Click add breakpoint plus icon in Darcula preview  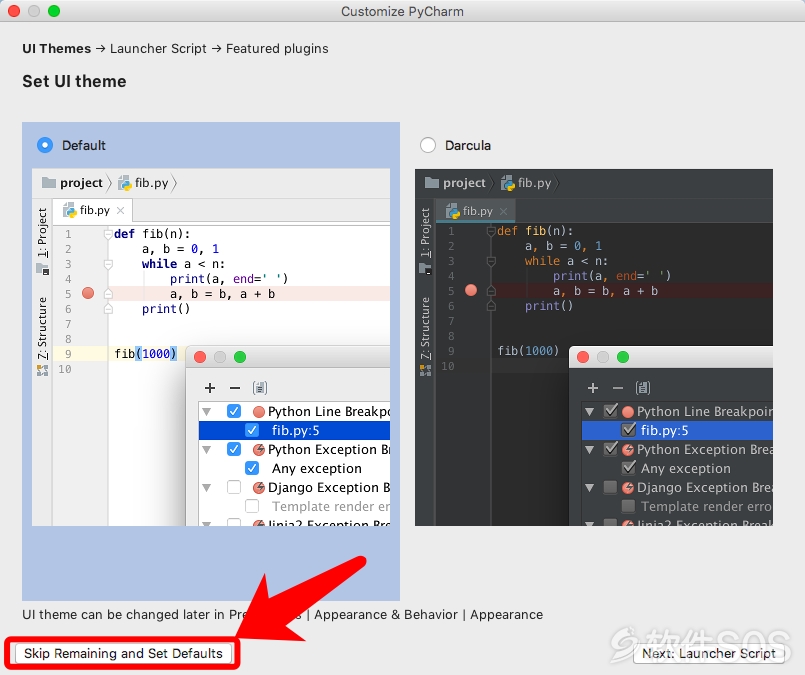point(592,388)
